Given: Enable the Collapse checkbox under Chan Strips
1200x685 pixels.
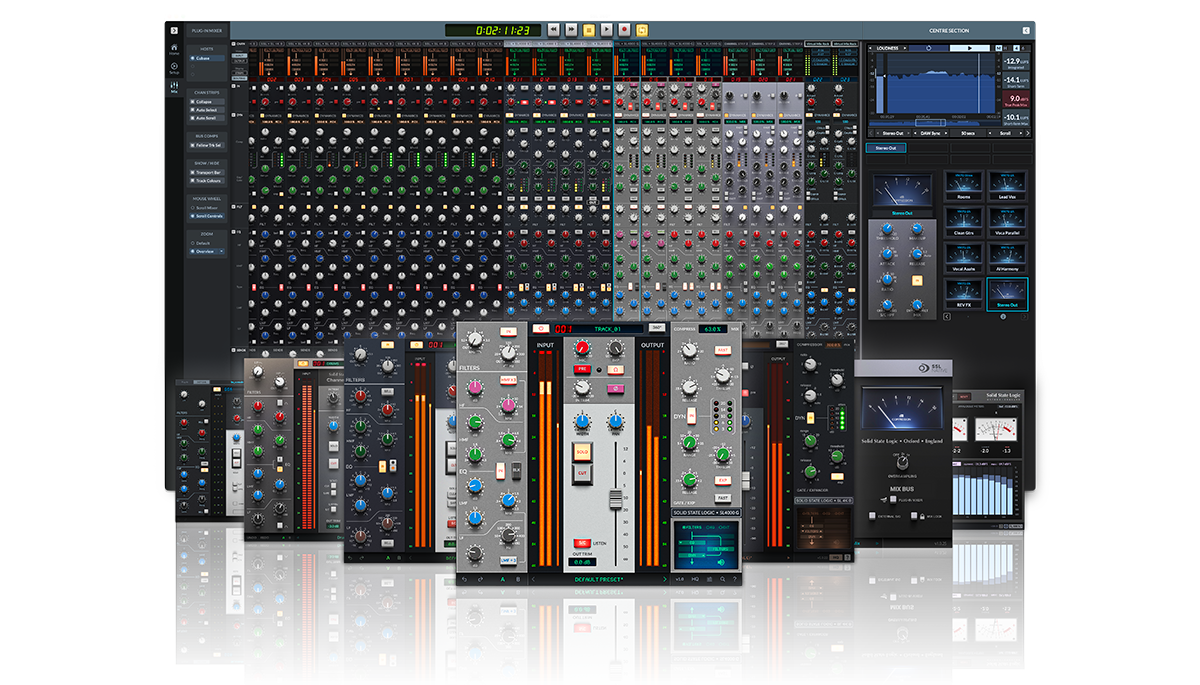Looking at the screenshot, I should [193, 103].
